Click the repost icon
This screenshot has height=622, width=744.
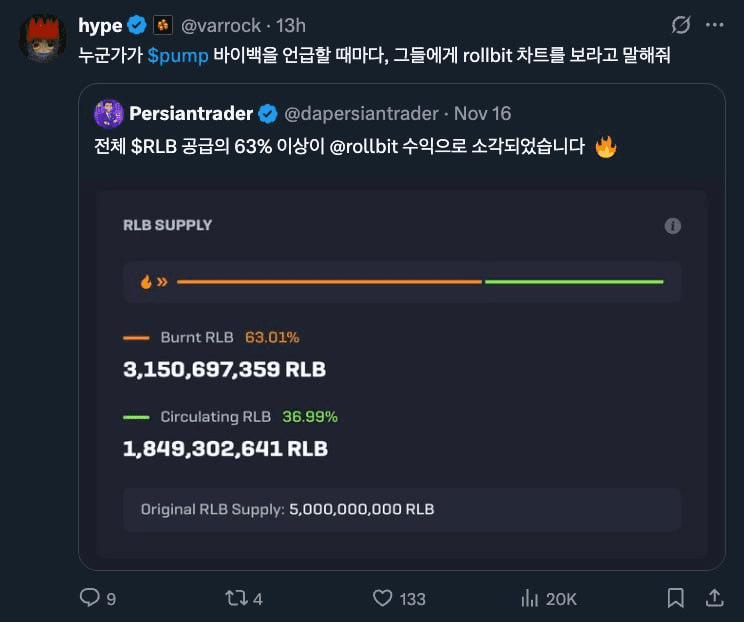tap(236, 598)
